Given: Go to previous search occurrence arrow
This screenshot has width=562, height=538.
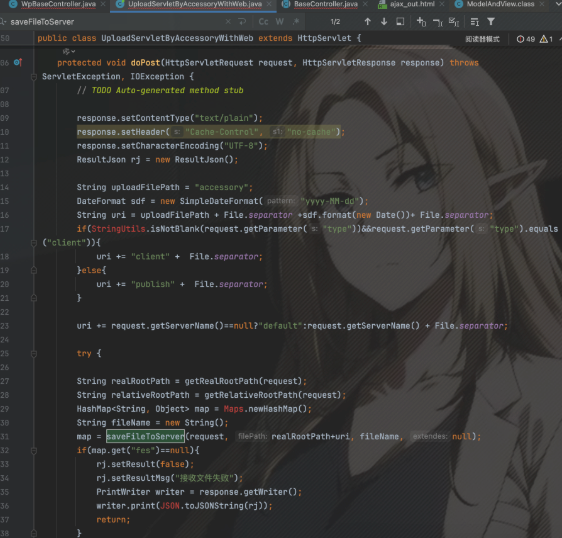Looking at the screenshot, I should pos(367,22).
